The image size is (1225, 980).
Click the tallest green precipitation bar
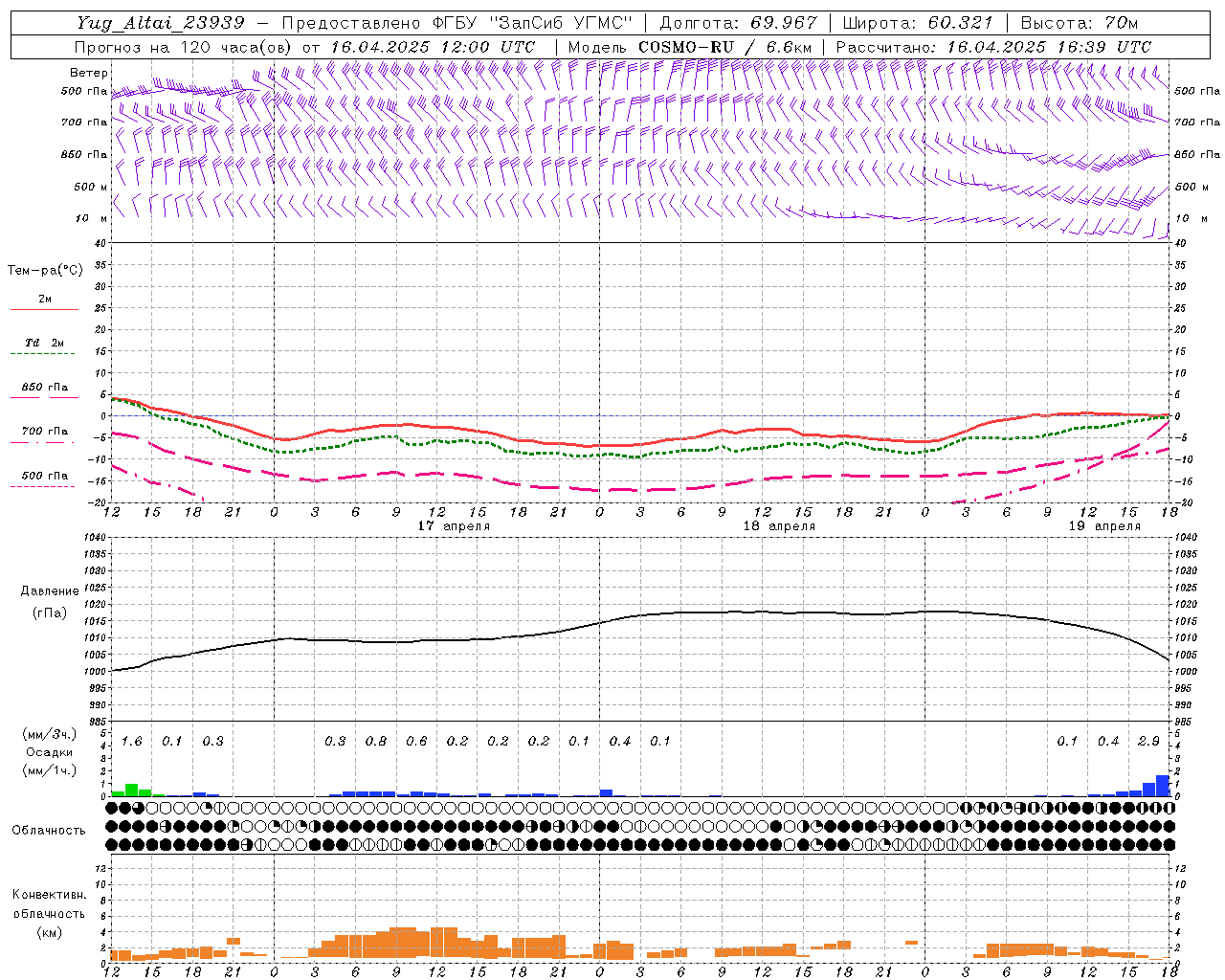coord(131,790)
